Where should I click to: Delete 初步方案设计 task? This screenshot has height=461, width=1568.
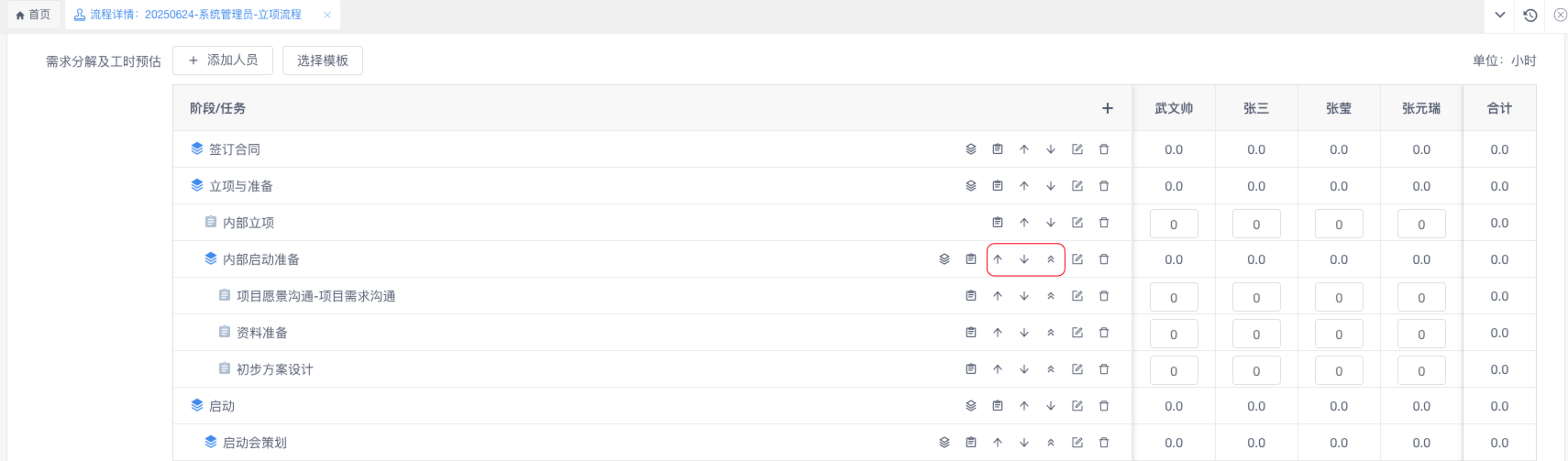pyautogui.click(x=1104, y=369)
